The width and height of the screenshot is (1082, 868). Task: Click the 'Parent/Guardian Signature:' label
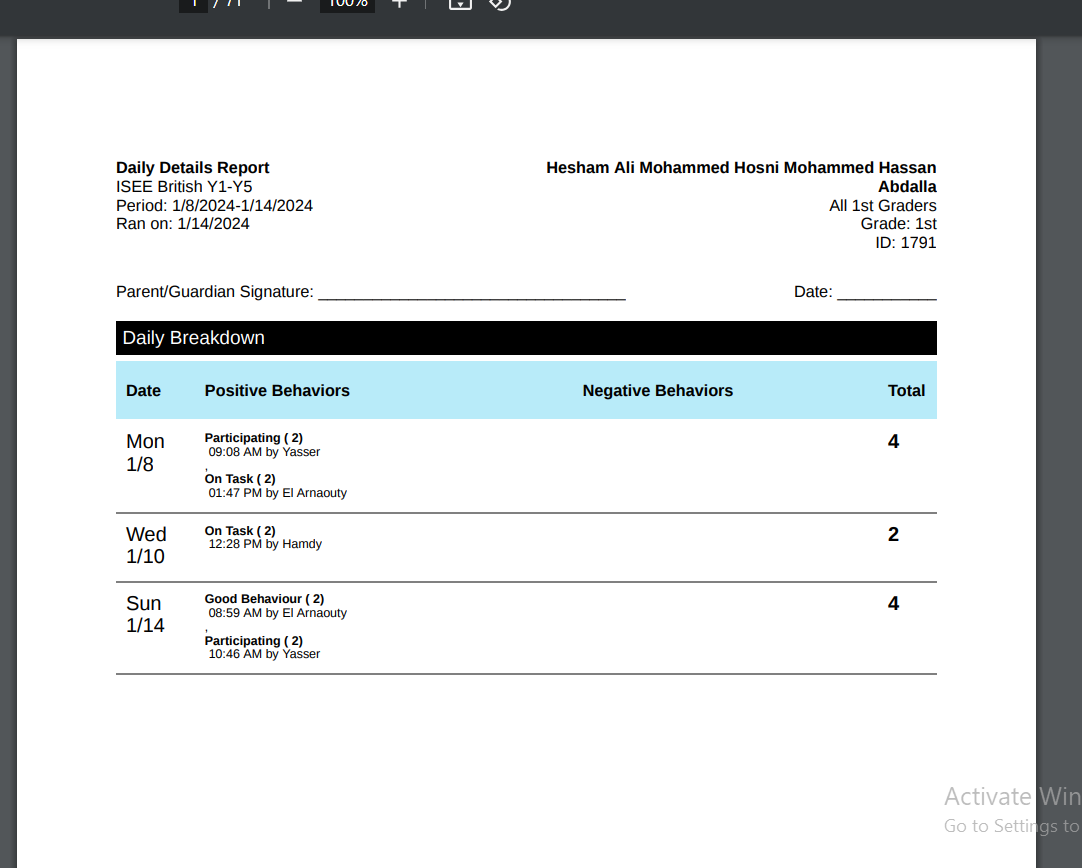[x=215, y=292]
